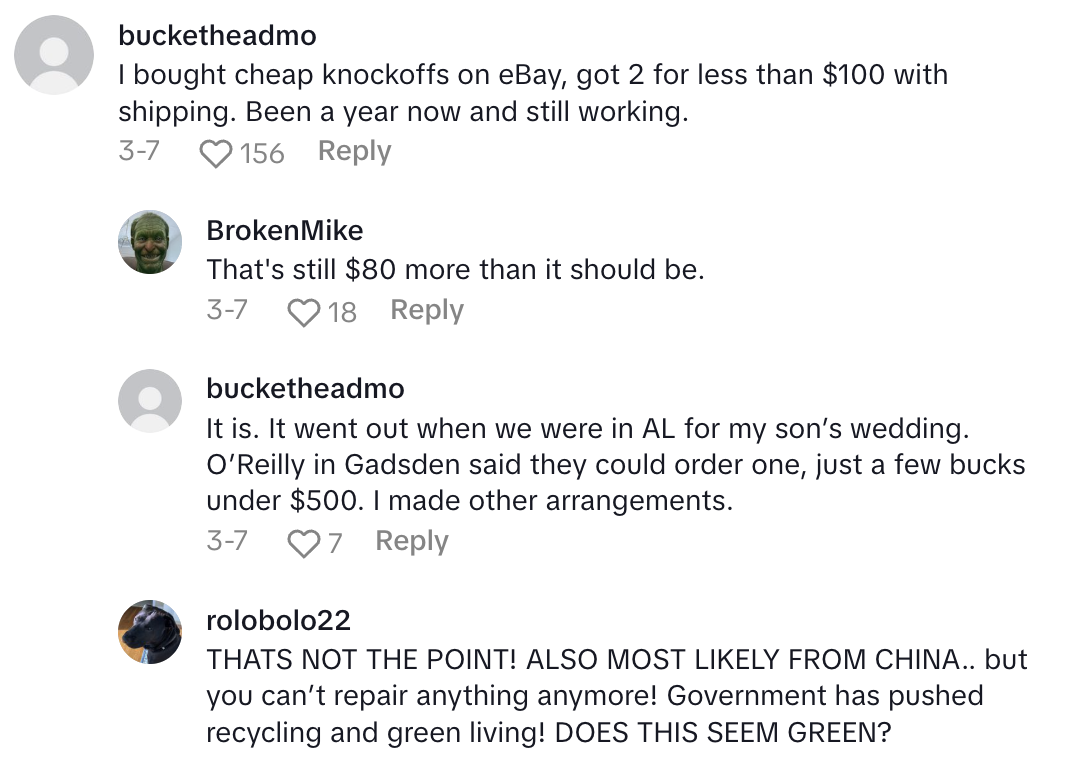Reply to BrokenMike's comment
Image resolution: width=1070 pixels, height=760 pixels.
tap(427, 311)
